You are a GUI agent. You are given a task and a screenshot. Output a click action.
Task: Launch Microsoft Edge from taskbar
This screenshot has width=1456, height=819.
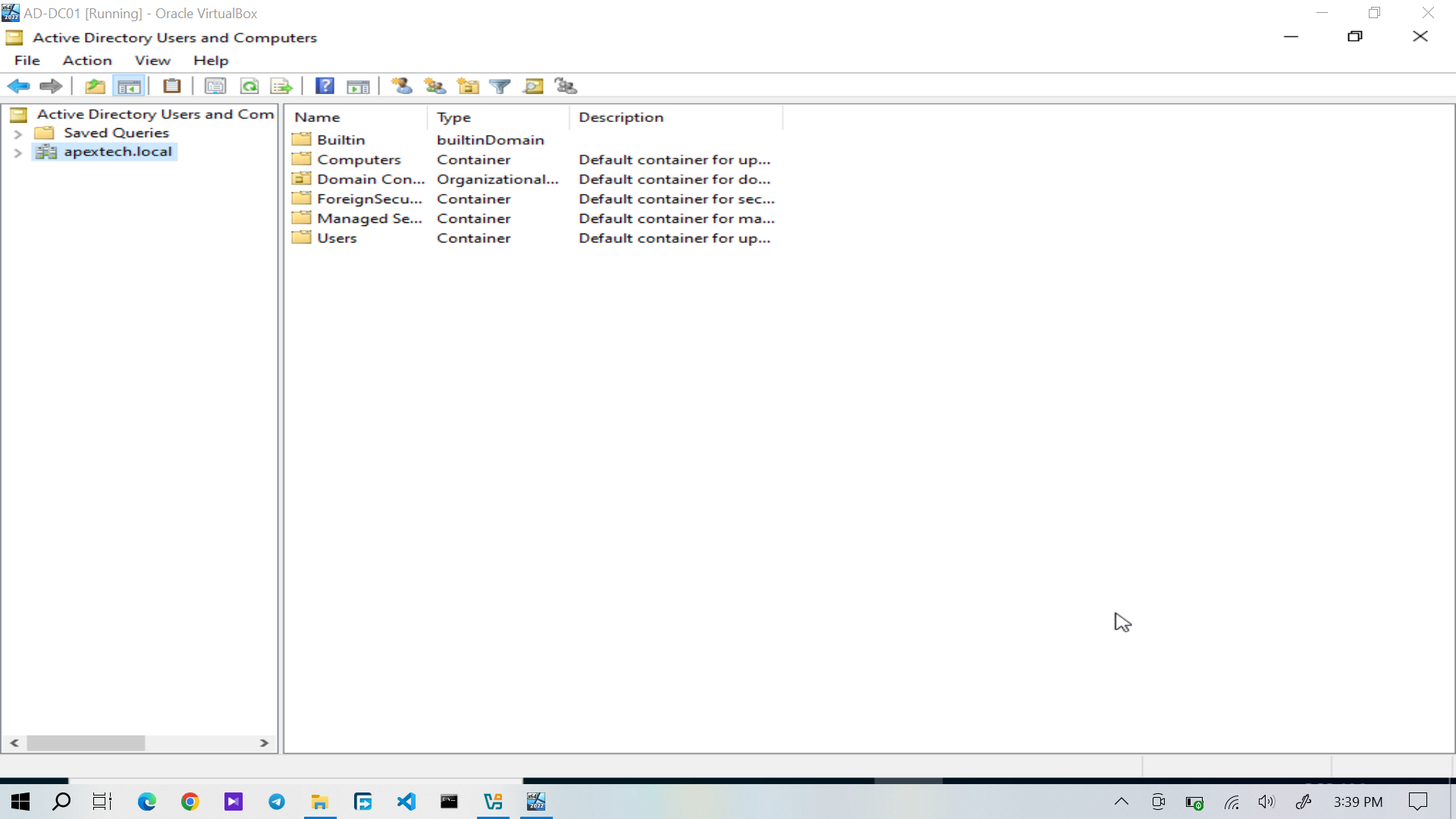tap(146, 802)
